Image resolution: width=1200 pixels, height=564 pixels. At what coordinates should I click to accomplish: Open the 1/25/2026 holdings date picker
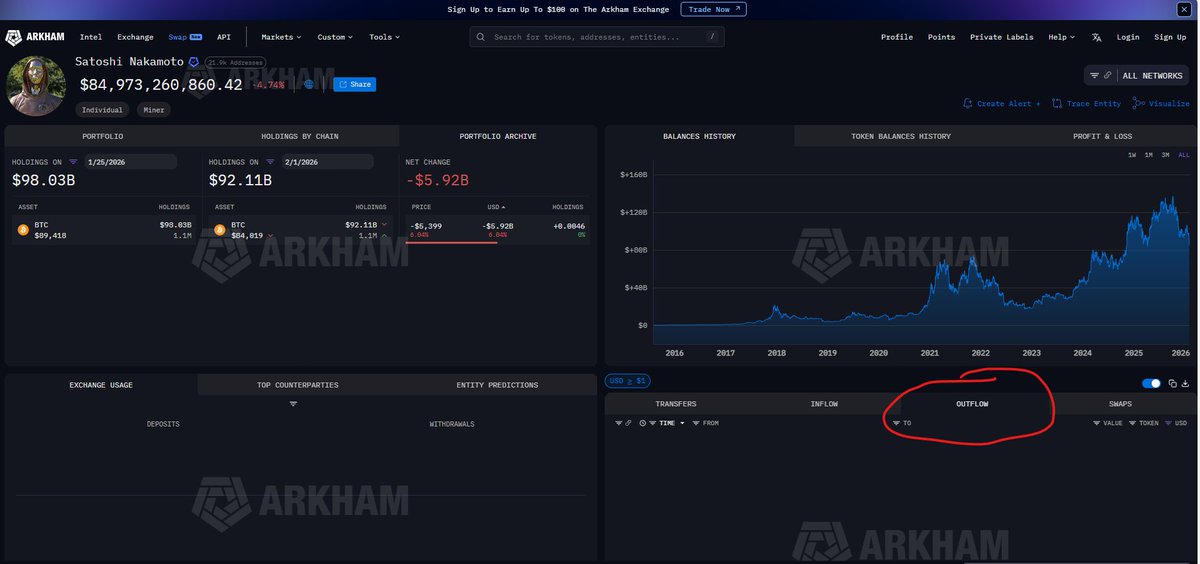point(130,162)
